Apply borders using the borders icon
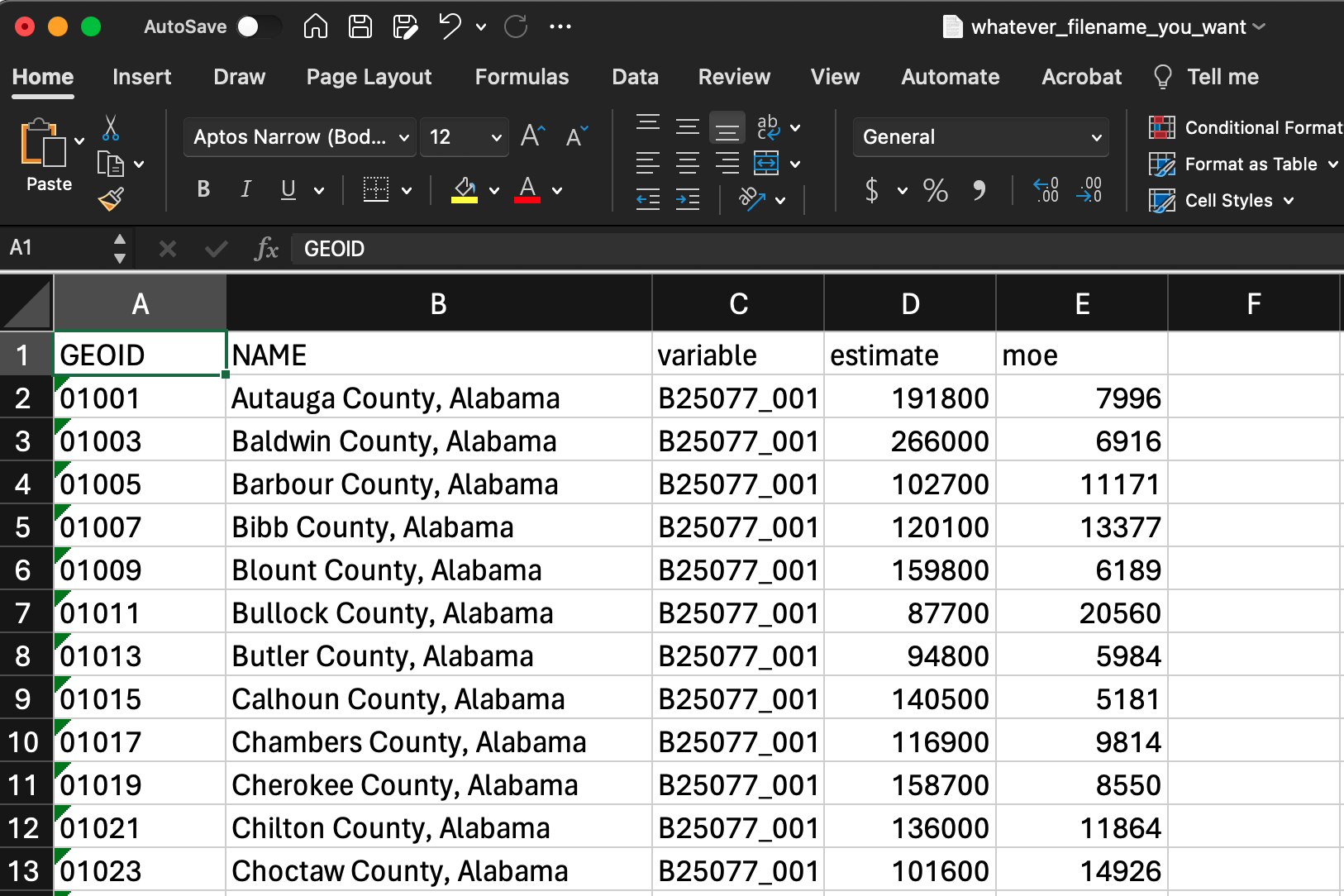 [376, 189]
